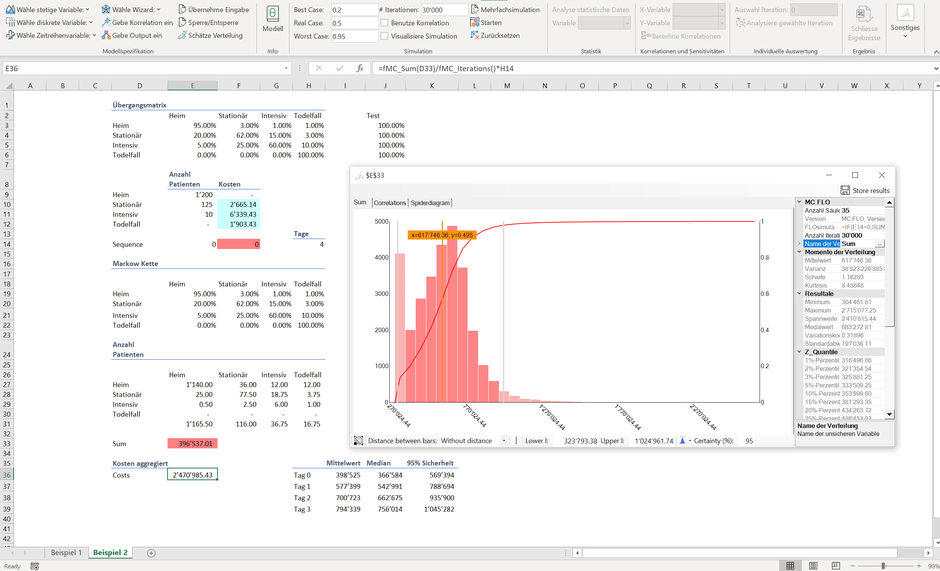Click the Upper limit value 1'024'961.74
The height and width of the screenshot is (571, 940).
654,441
